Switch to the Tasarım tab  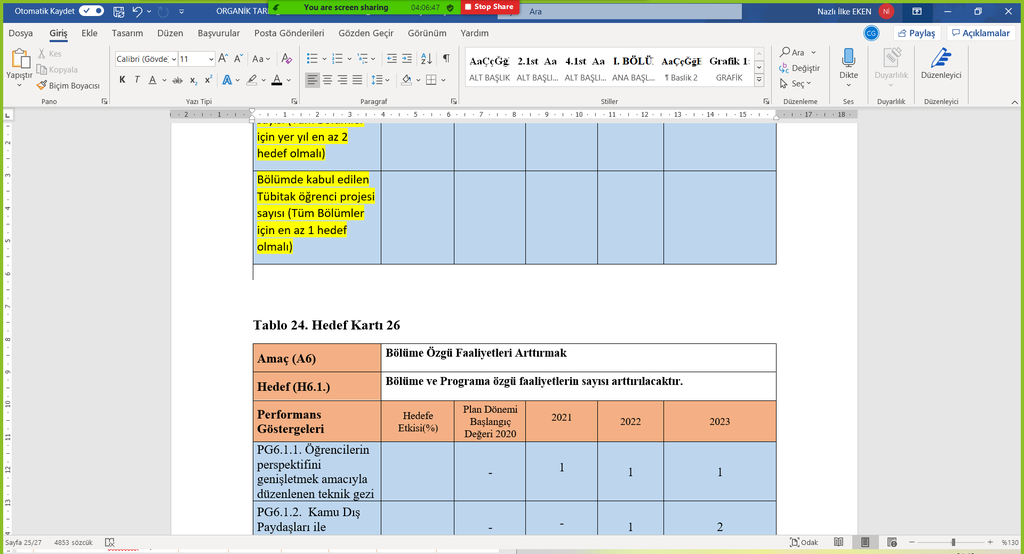pos(127,33)
